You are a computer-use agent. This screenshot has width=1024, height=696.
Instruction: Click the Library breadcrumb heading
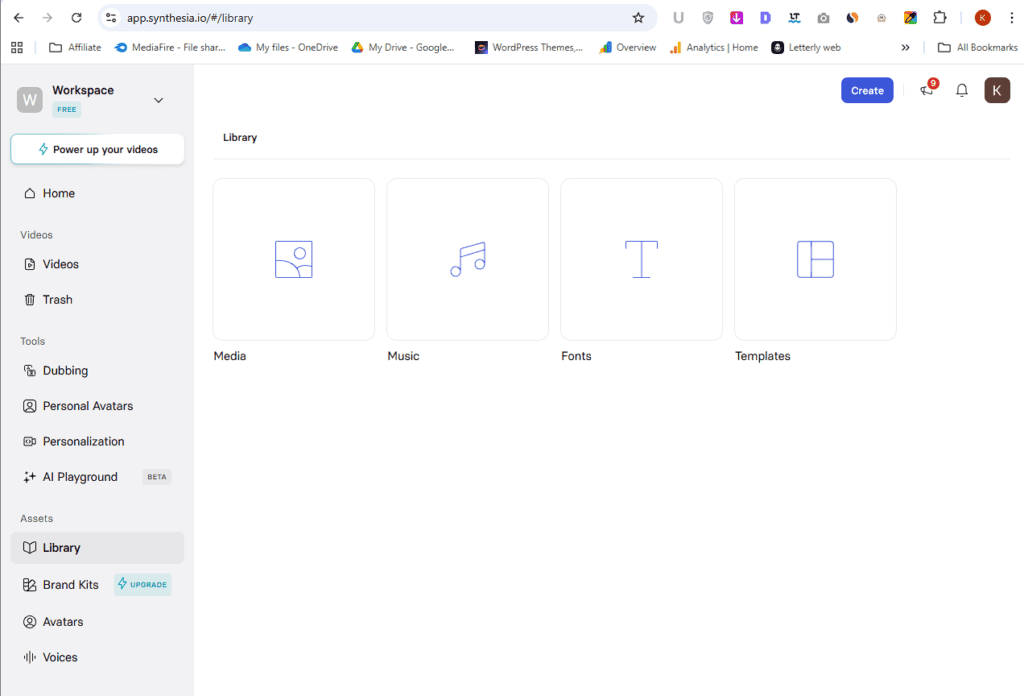240,137
